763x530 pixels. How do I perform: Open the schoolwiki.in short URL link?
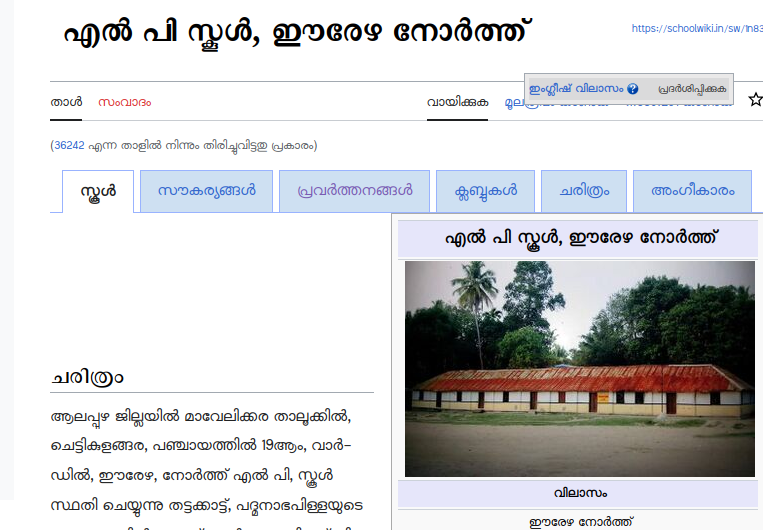point(696,29)
